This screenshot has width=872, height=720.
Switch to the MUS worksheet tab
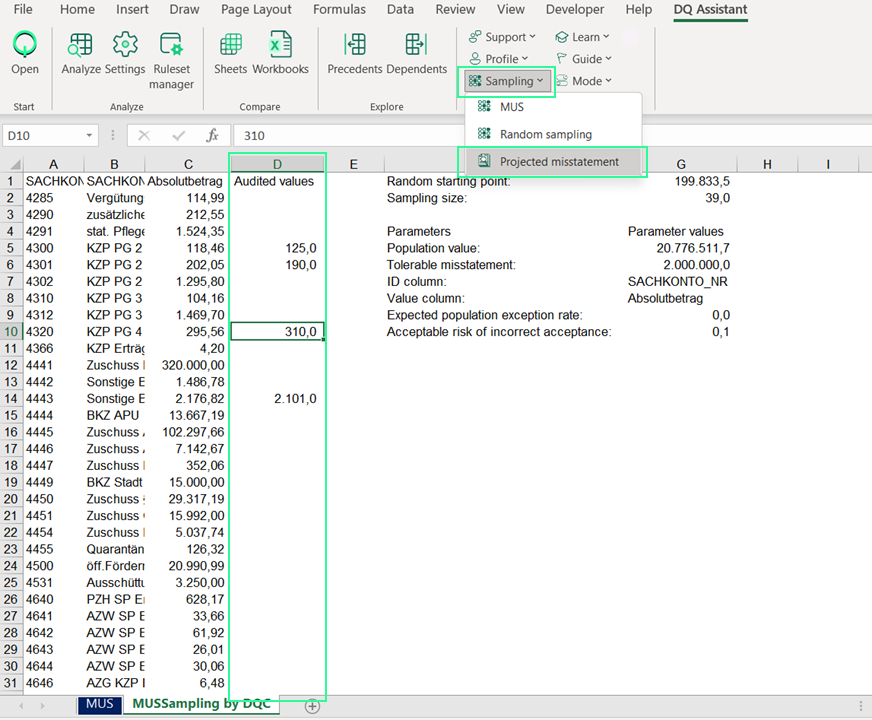click(99, 704)
